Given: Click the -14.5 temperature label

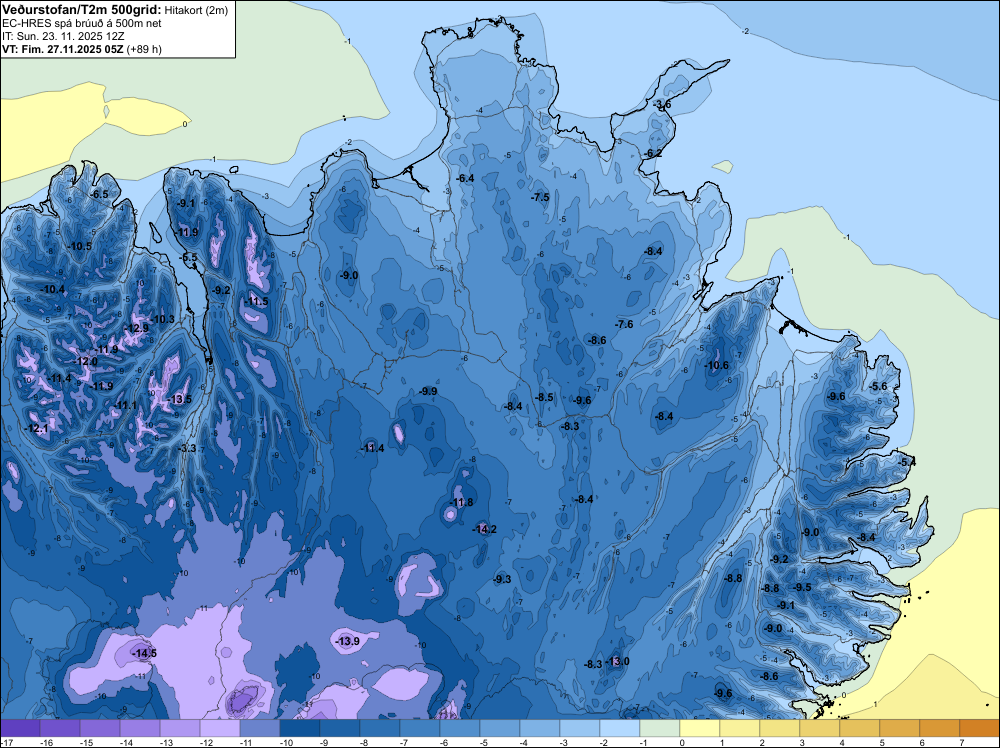Looking at the screenshot, I should [x=143, y=654].
